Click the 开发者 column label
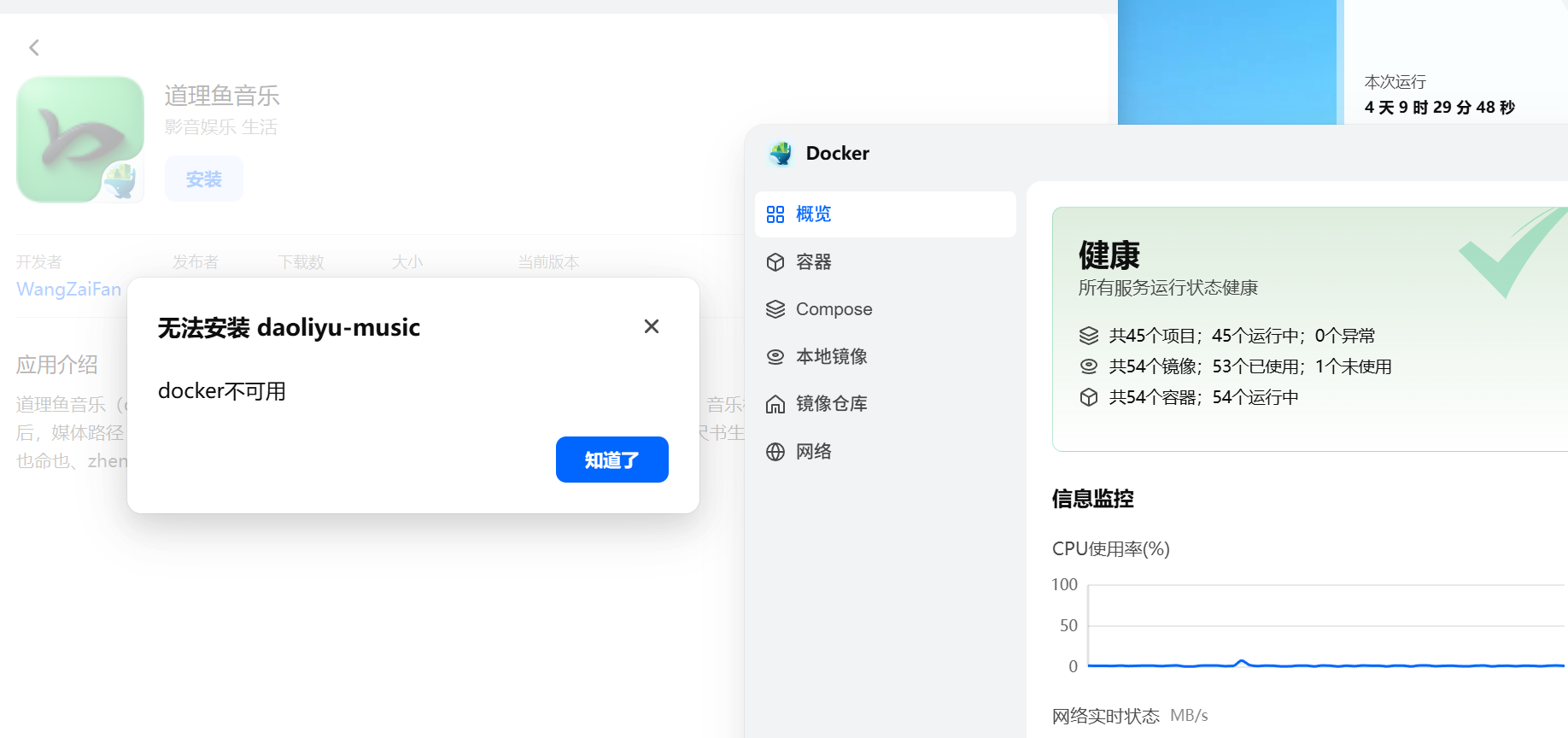1568x738 pixels. pyautogui.click(x=39, y=262)
